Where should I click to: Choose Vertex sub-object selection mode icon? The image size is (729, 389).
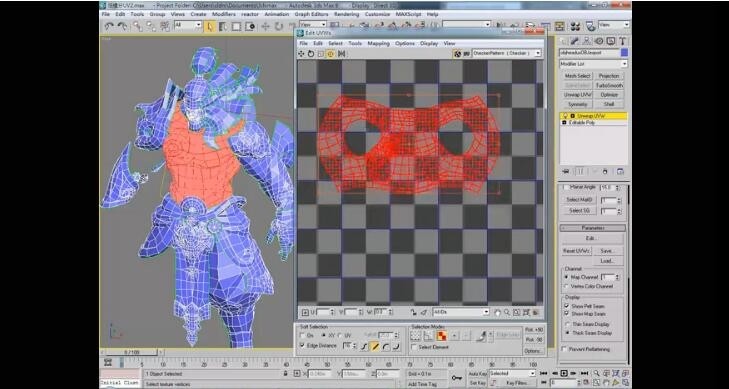(x=415, y=335)
